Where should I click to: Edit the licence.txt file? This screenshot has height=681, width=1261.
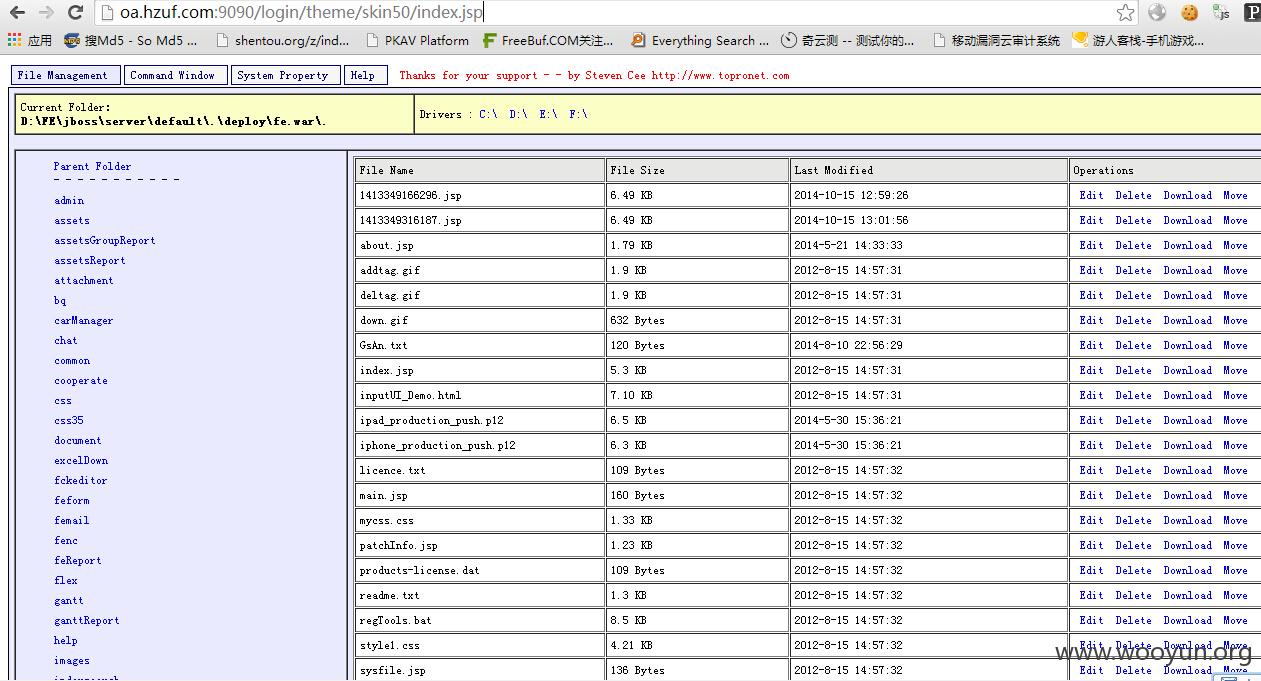[1091, 471]
